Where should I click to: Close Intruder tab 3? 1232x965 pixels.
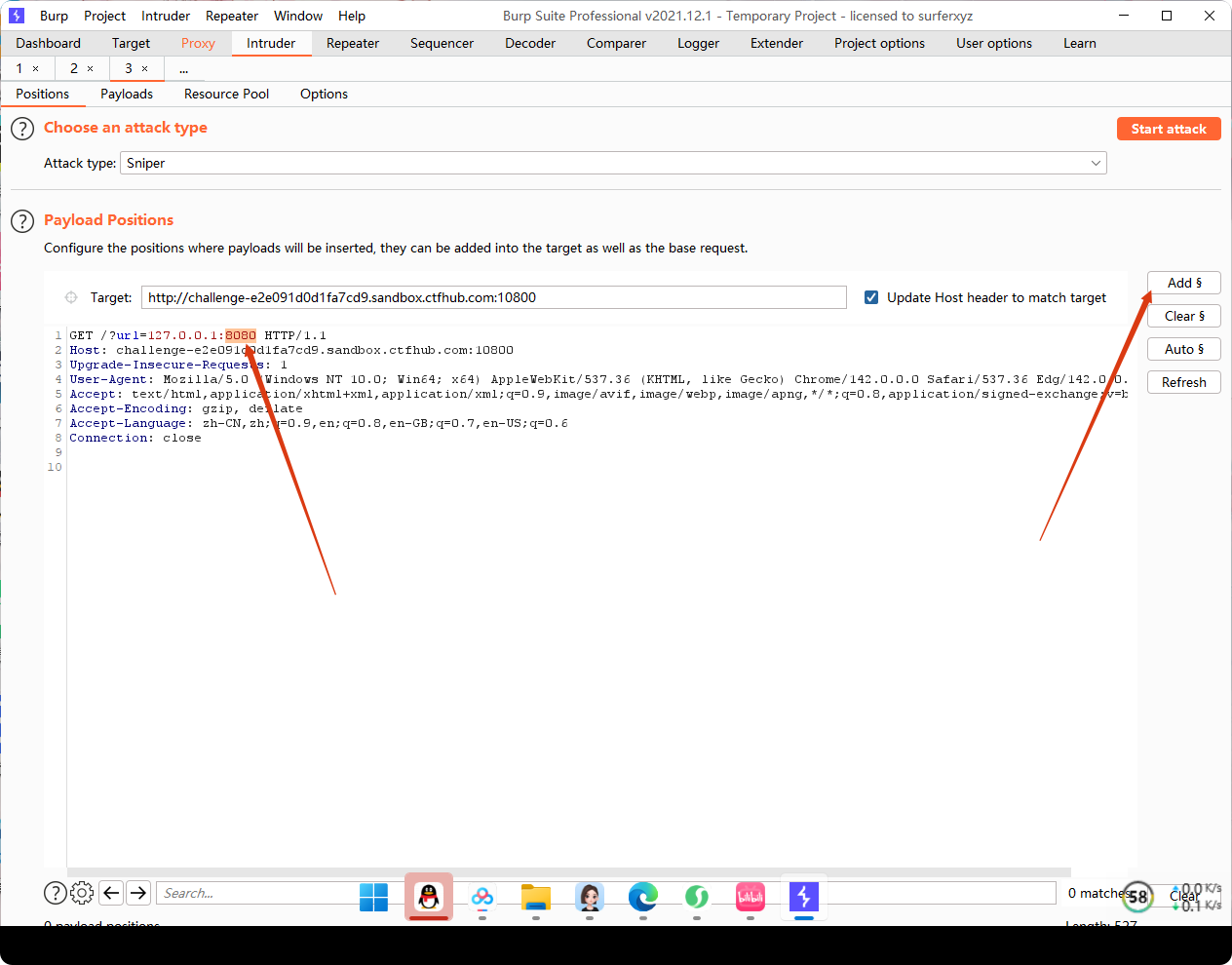point(145,69)
